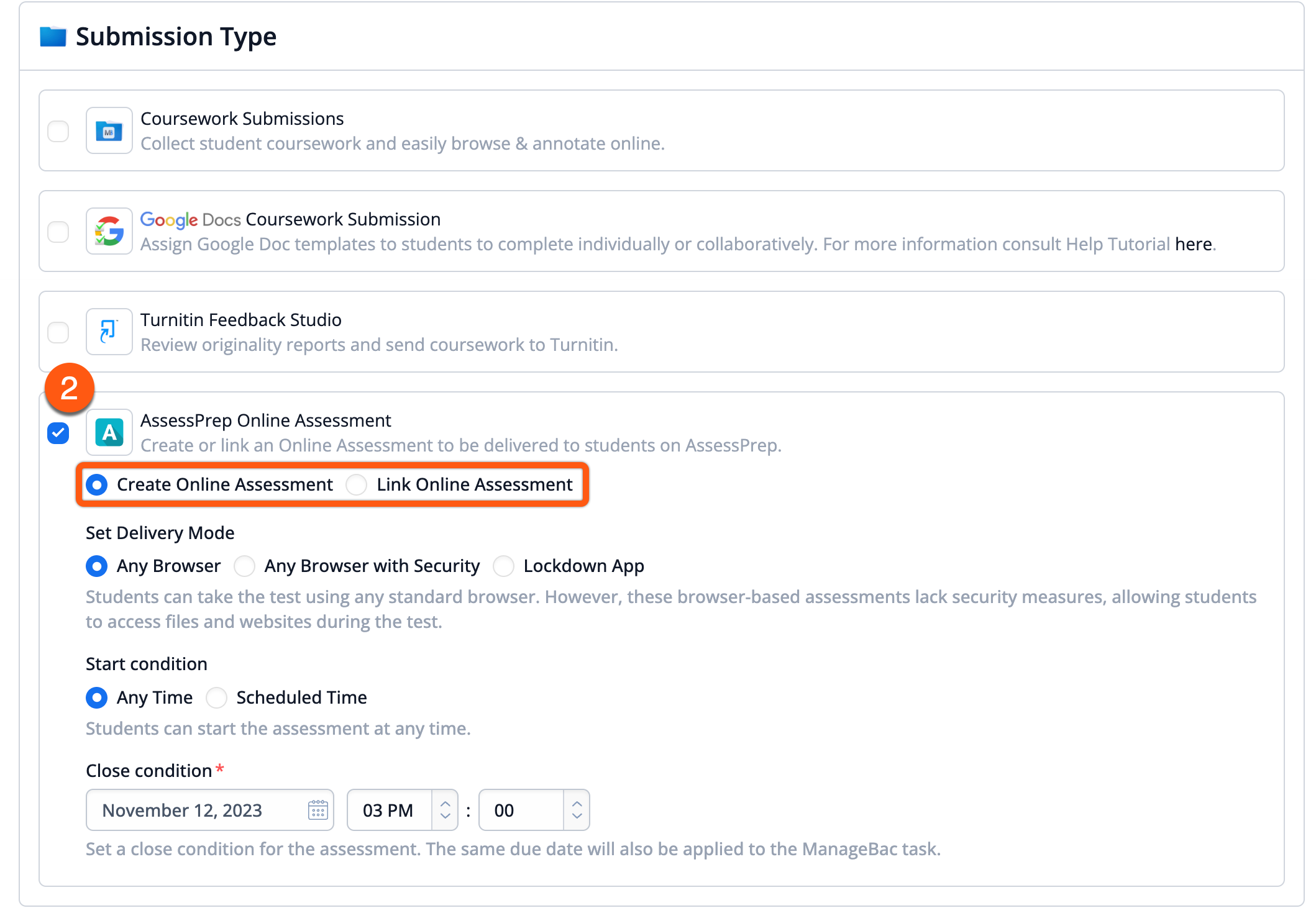Open calendar picker icon in date field
This screenshot has height=908, width=1316.
318,810
